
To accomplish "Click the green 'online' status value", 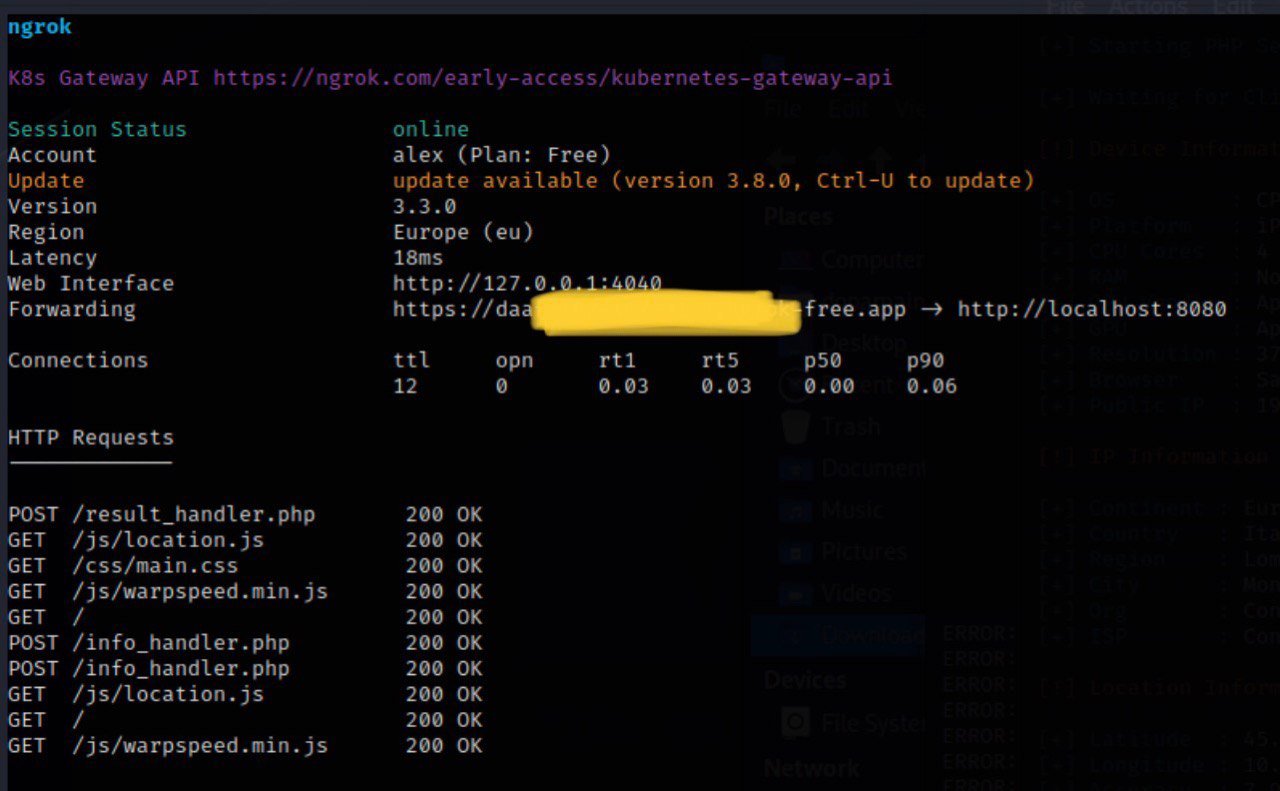I will click(x=431, y=130).
